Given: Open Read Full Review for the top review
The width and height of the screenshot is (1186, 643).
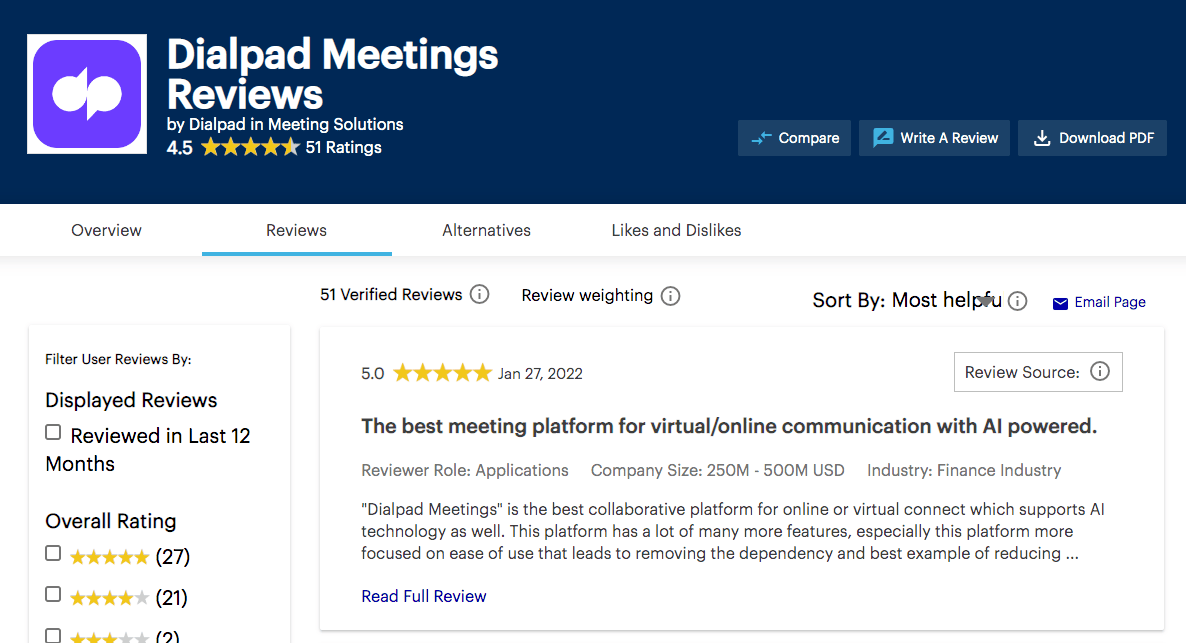Looking at the screenshot, I should click(423, 596).
